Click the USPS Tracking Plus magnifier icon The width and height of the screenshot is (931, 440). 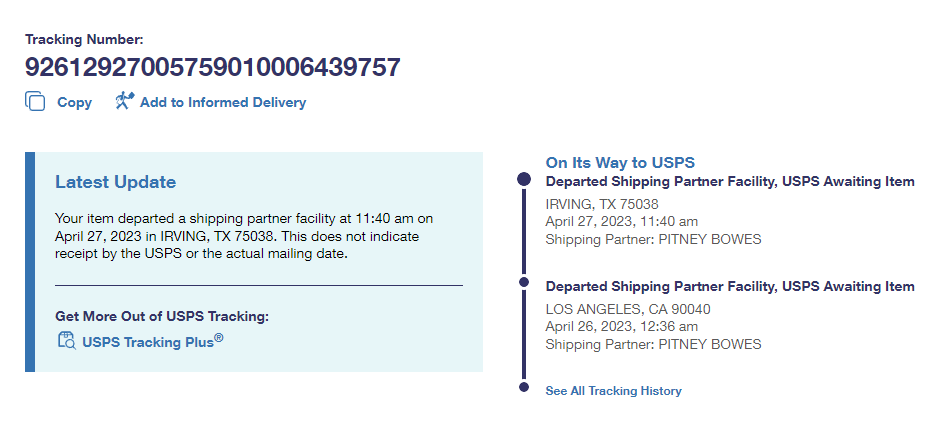click(66, 341)
